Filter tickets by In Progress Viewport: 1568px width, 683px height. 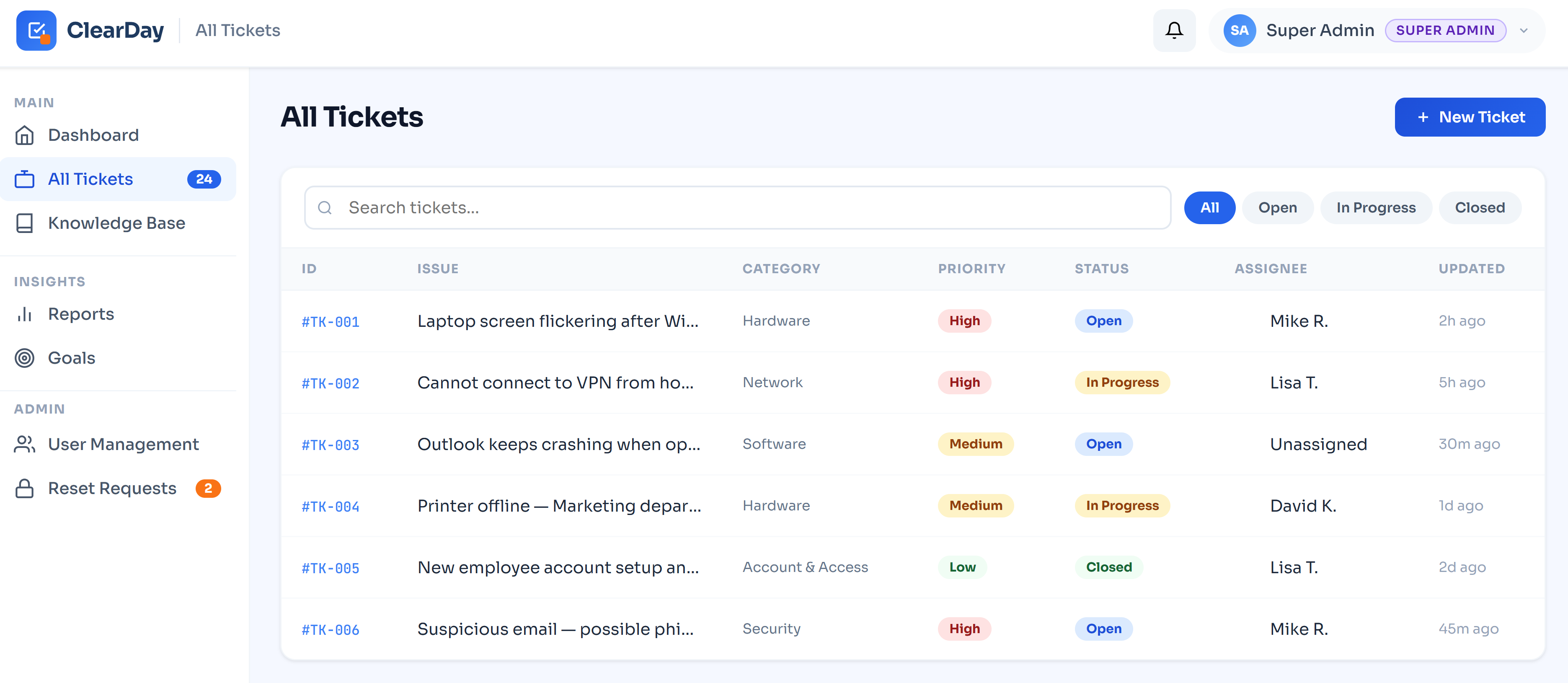coord(1376,207)
